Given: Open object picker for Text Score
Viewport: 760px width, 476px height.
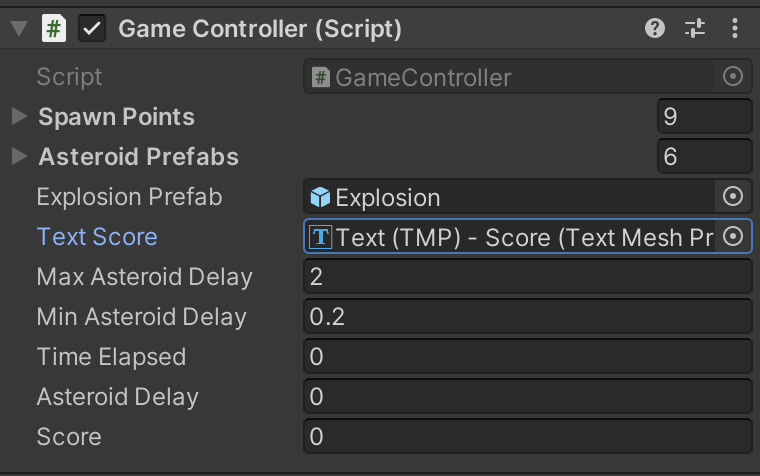Looking at the screenshot, I should click(733, 236).
